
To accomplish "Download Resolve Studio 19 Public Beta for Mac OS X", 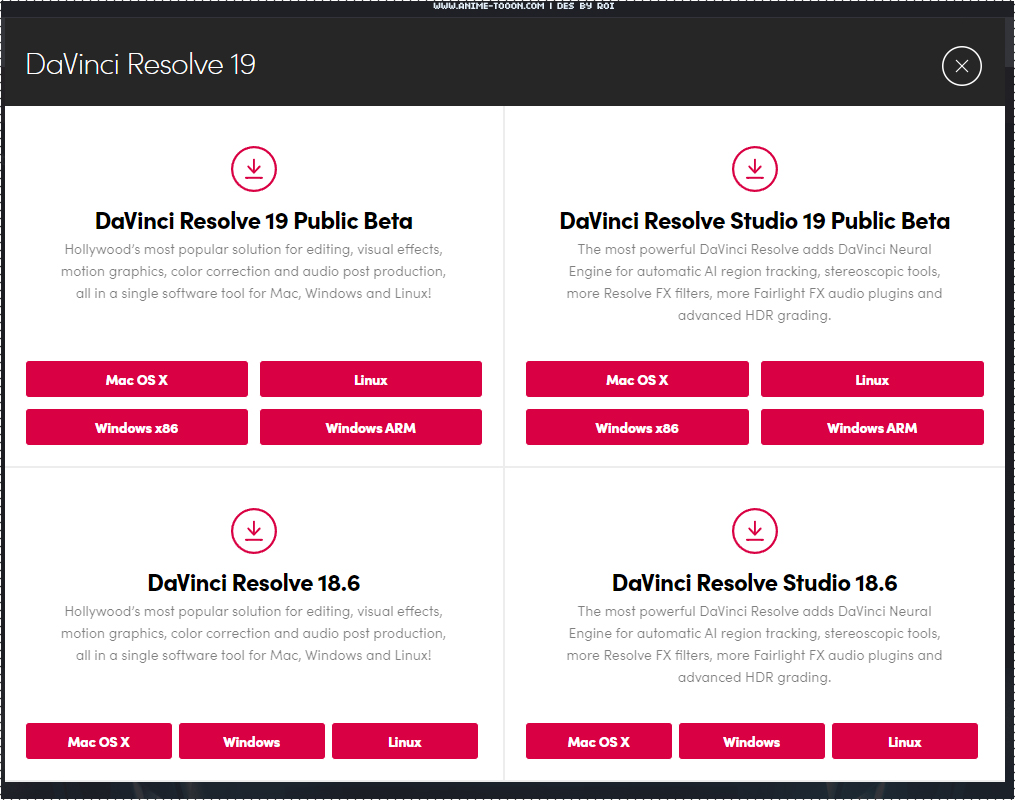I will tap(637, 379).
